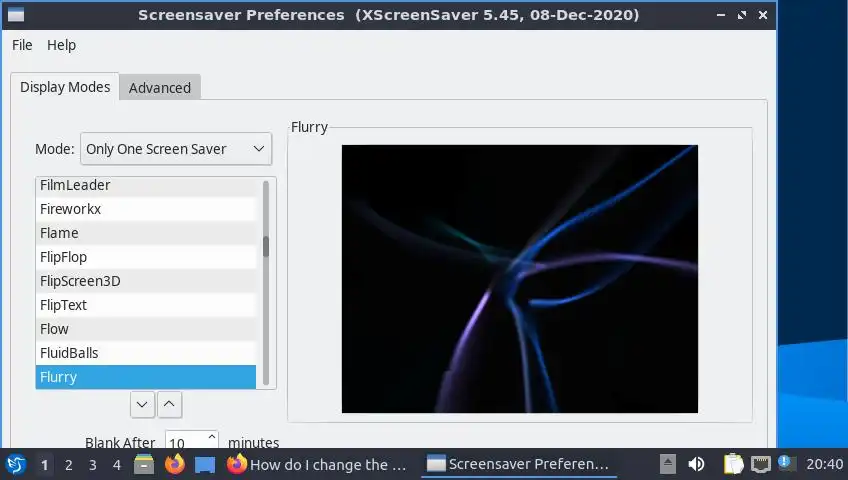The height and width of the screenshot is (480, 848).
Task: Click the Screensaver Preferences taskbar entry
Action: point(519,464)
